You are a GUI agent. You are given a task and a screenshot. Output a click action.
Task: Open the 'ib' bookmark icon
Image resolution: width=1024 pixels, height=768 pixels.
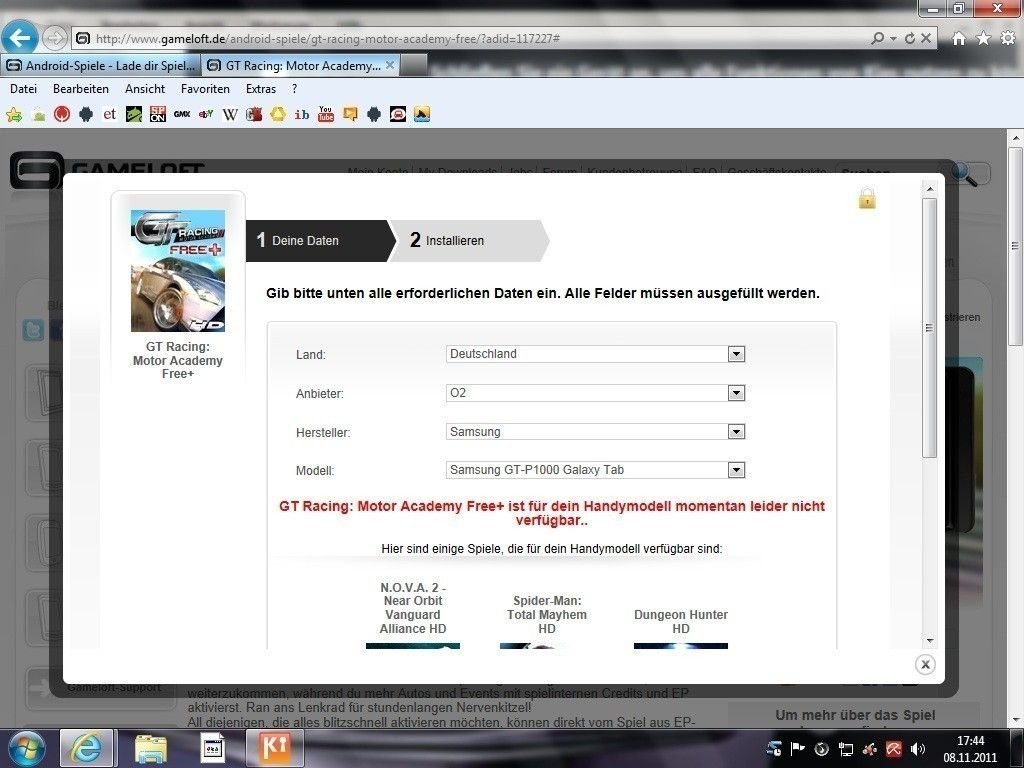click(x=302, y=114)
